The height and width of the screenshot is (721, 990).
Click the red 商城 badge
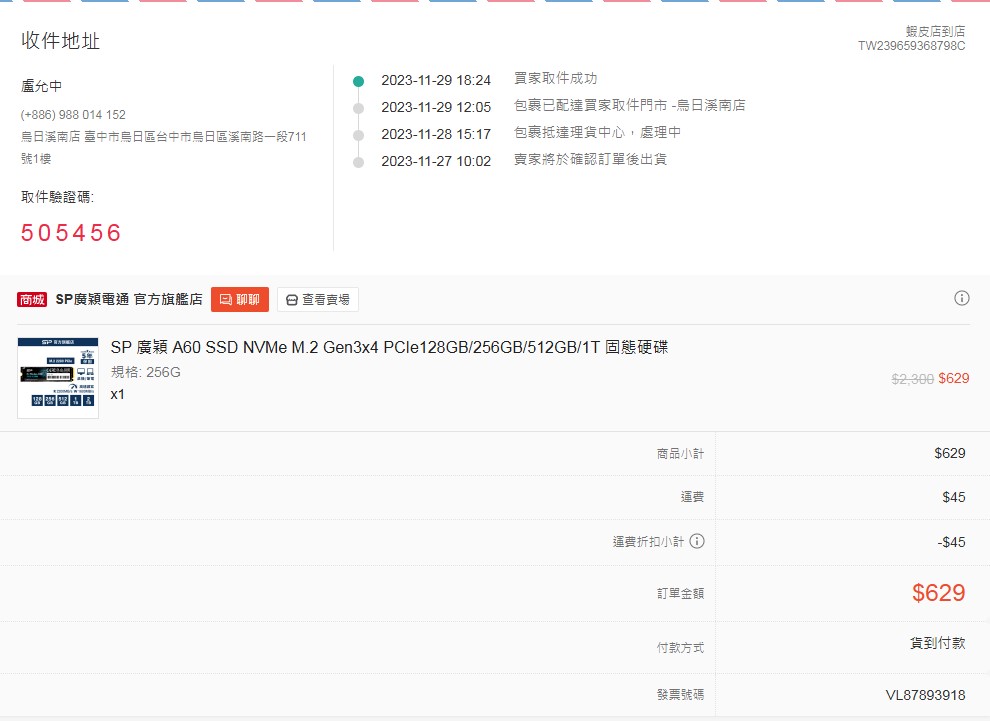click(33, 300)
